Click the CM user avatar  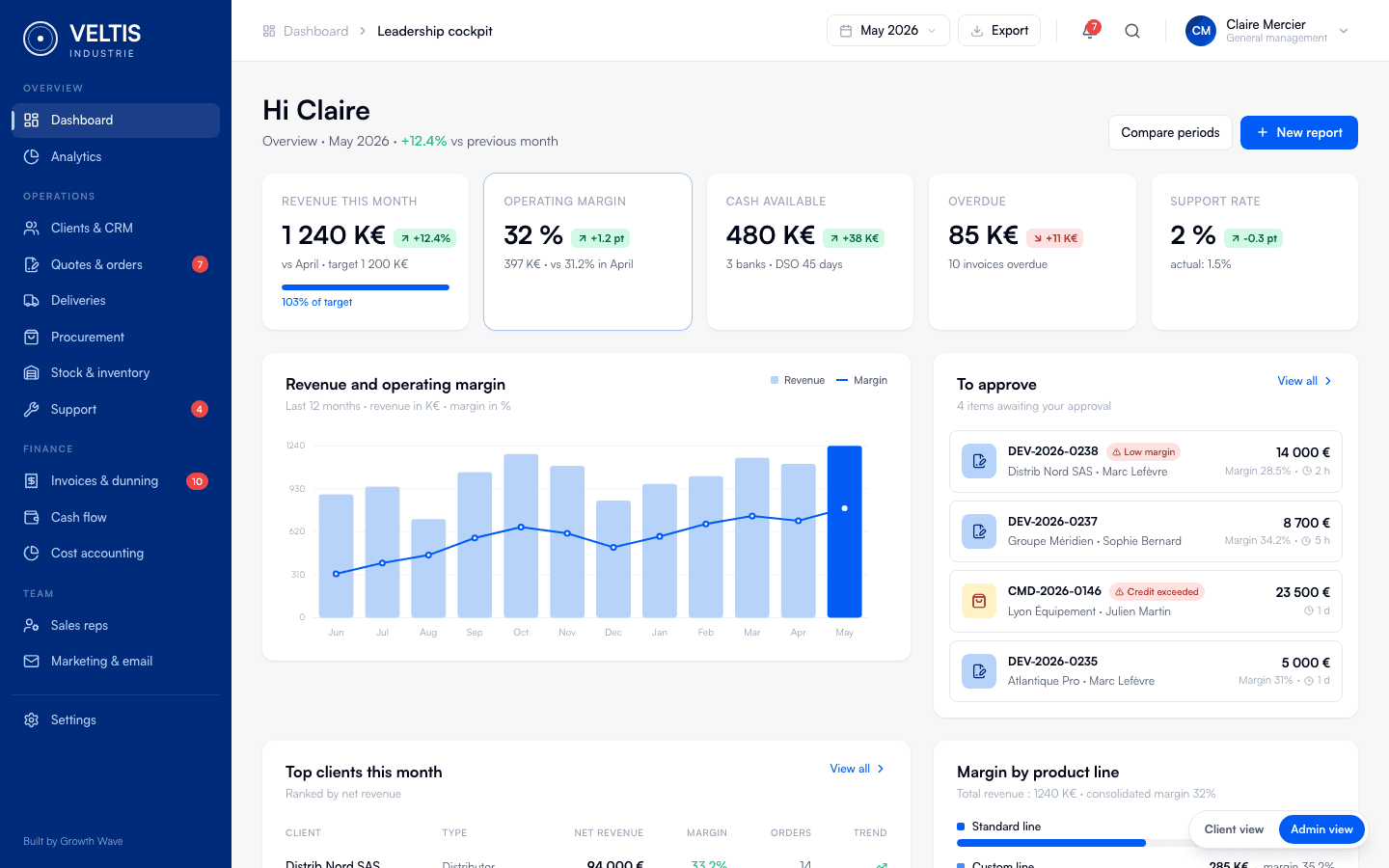click(1201, 31)
